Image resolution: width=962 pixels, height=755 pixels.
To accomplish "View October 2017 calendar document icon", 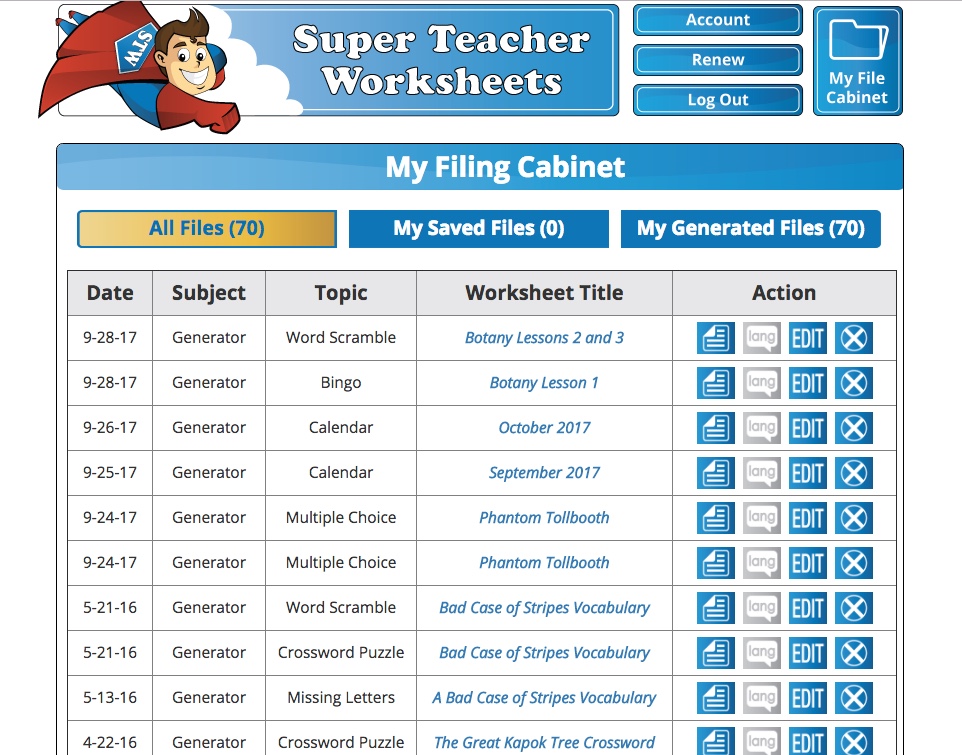I will (715, 427).
